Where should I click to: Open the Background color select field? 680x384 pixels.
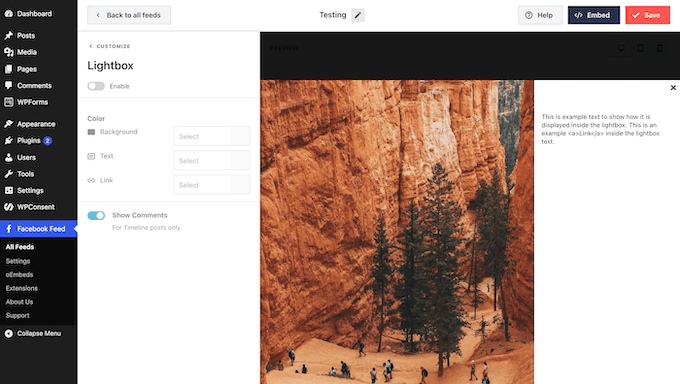pyautogui.click(x=212, y=136)
